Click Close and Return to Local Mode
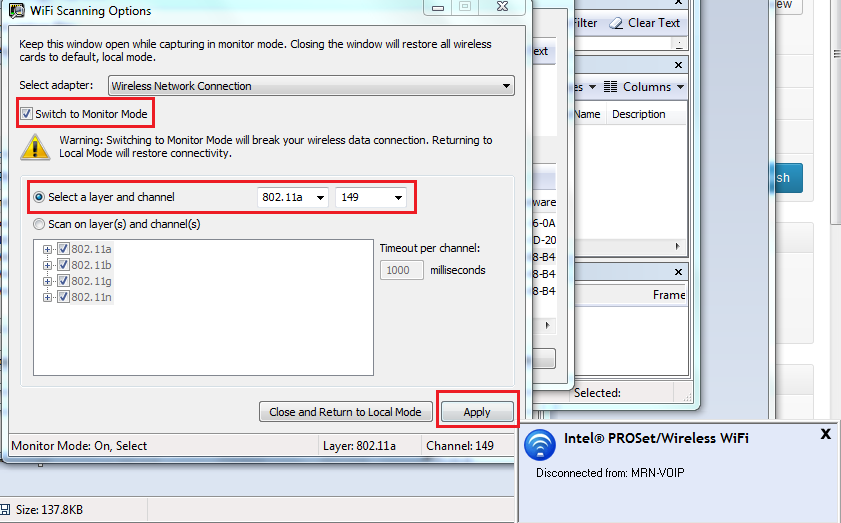Screen dimensions: 841x523 coord(346,412)
